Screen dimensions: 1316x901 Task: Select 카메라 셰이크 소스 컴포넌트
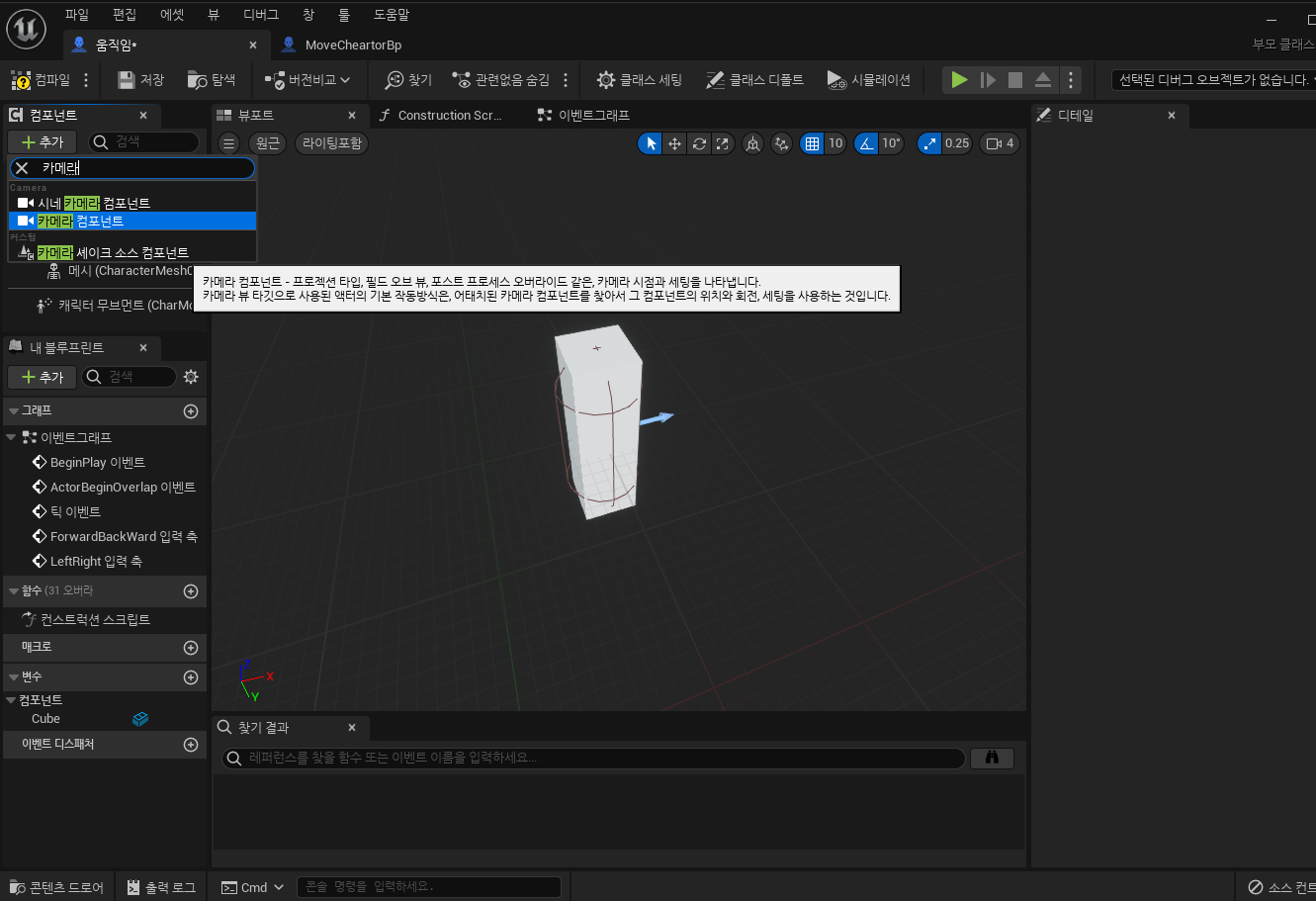(132, 252)
